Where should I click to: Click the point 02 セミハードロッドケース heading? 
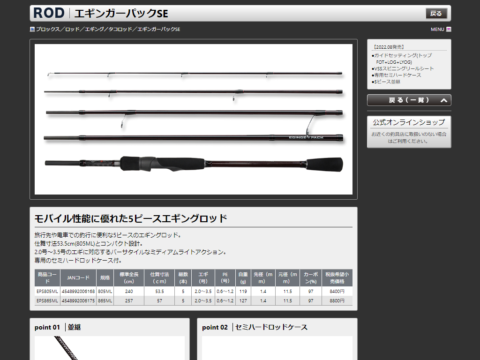click(255, 327)
